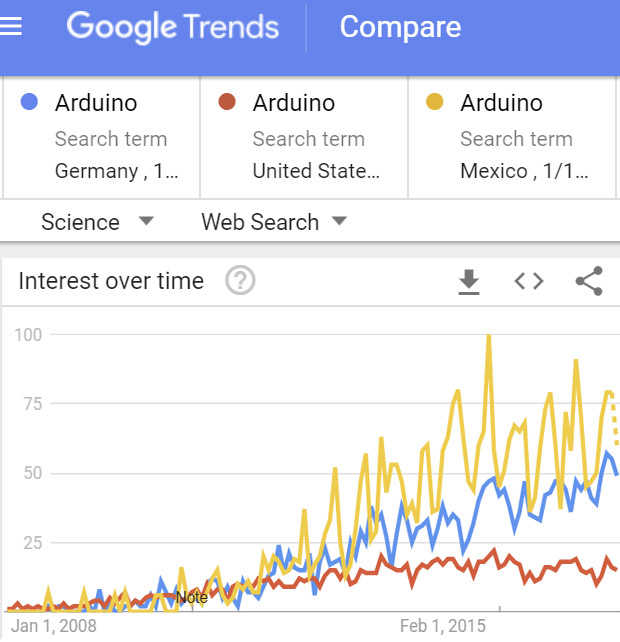Click the Jan 1, 2008 axis label

click(x=54, y=626)
